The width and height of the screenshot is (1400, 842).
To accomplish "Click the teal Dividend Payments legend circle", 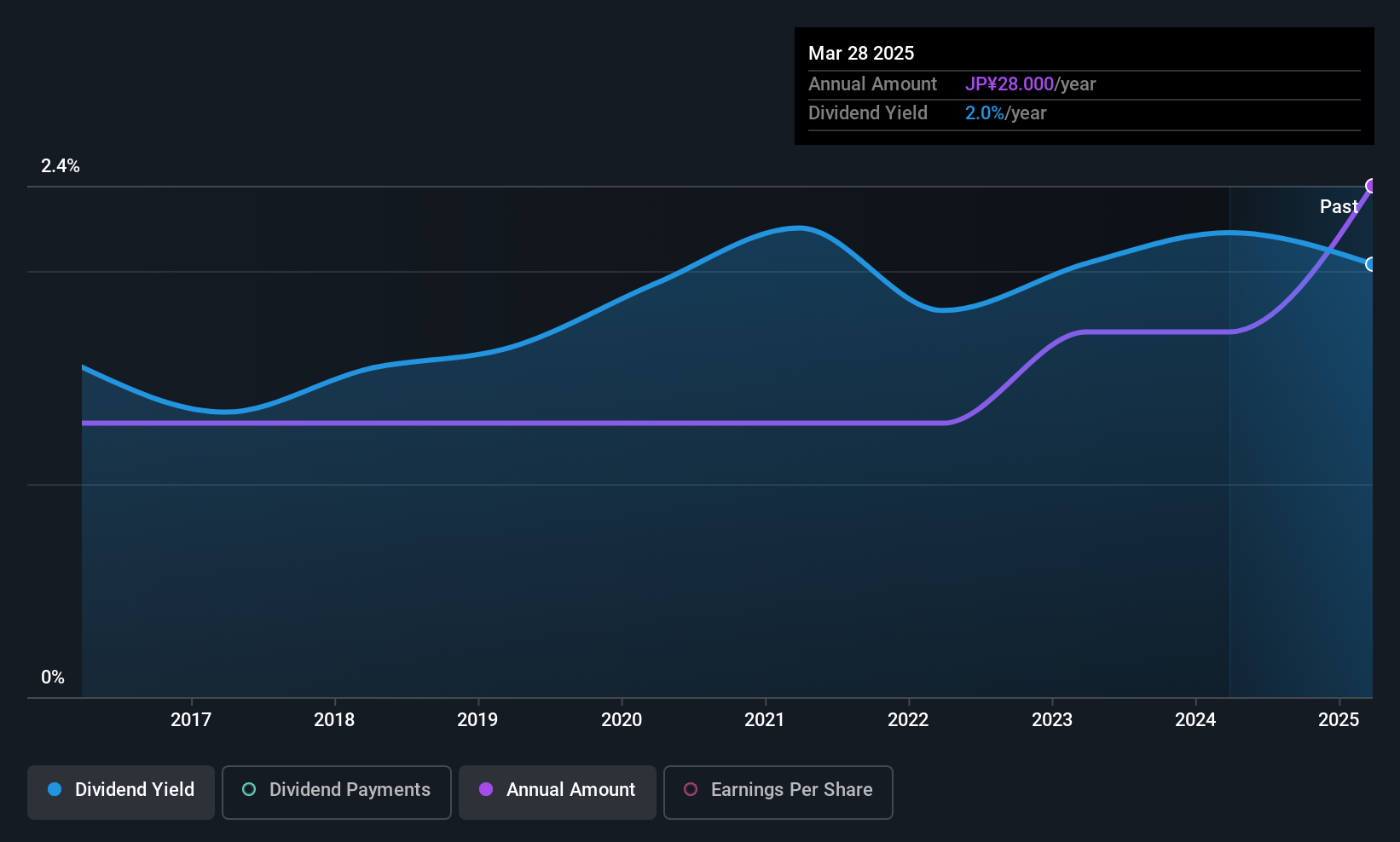I will click(249, 789).
